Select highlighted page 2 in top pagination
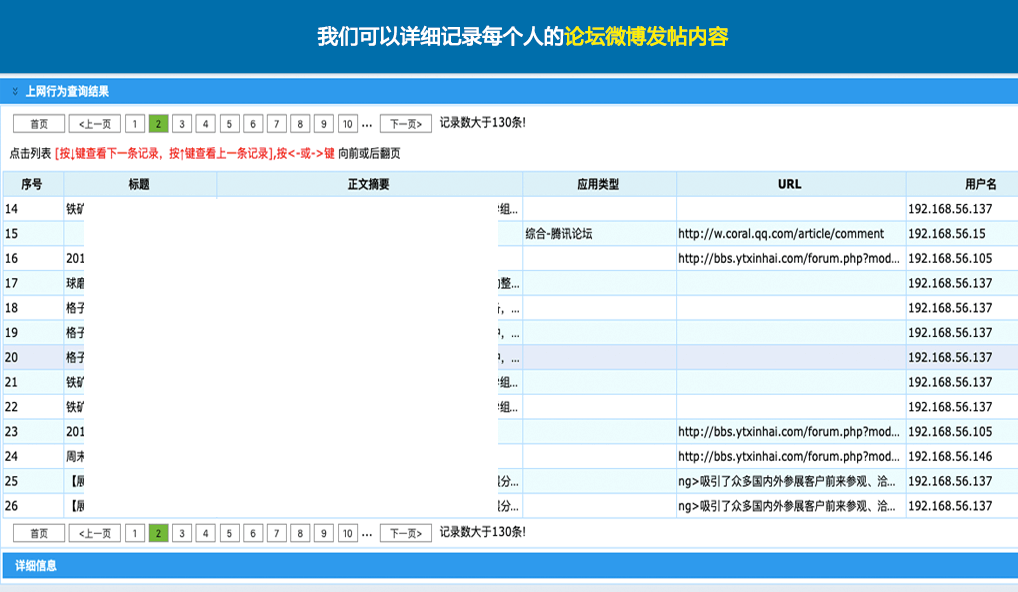The height and width of the screenshot is (592, 1018). click(158, 123)
